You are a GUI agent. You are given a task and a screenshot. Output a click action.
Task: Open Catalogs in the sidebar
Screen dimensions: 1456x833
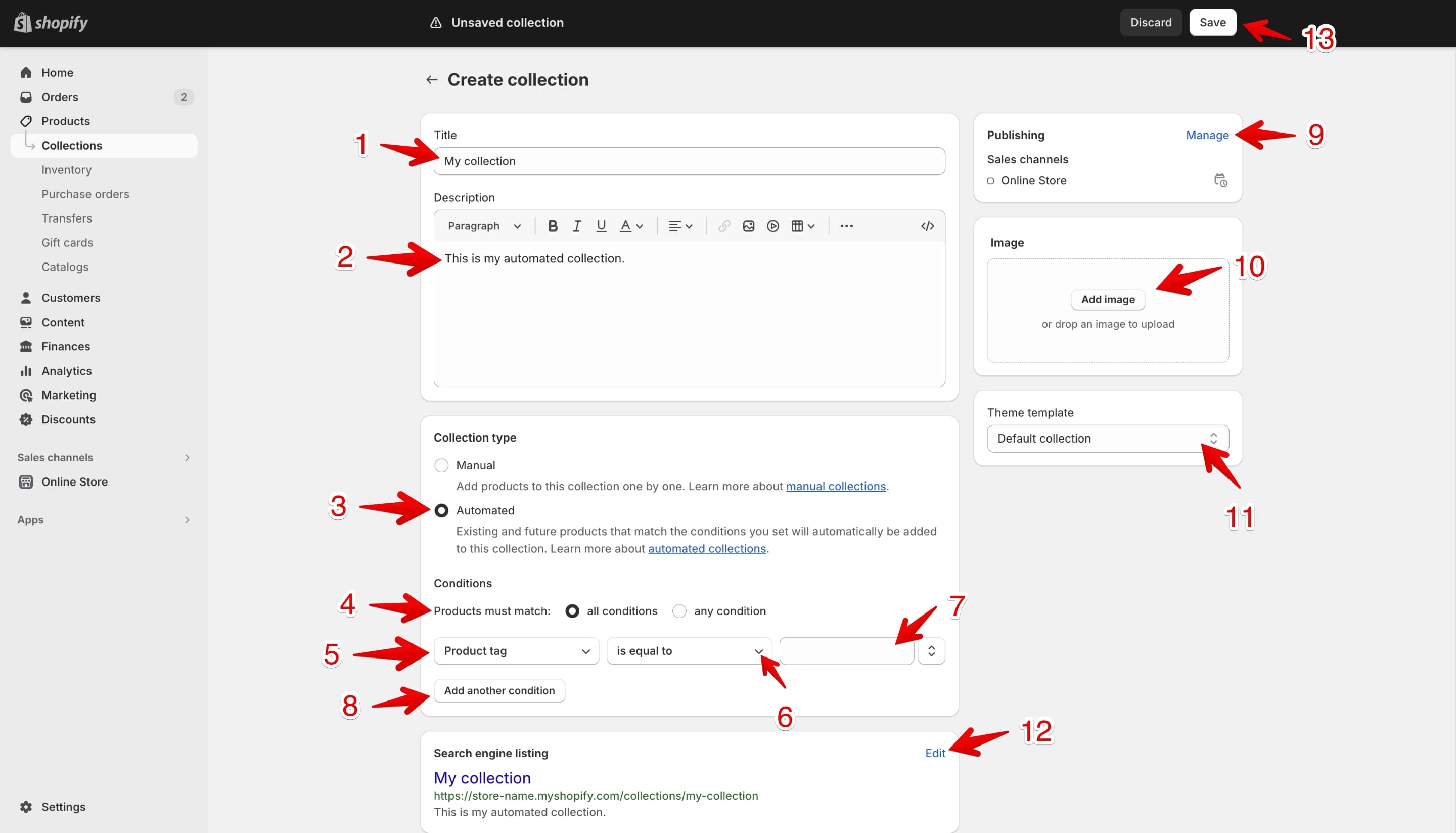pyautogui.click(x=65, y=267)
